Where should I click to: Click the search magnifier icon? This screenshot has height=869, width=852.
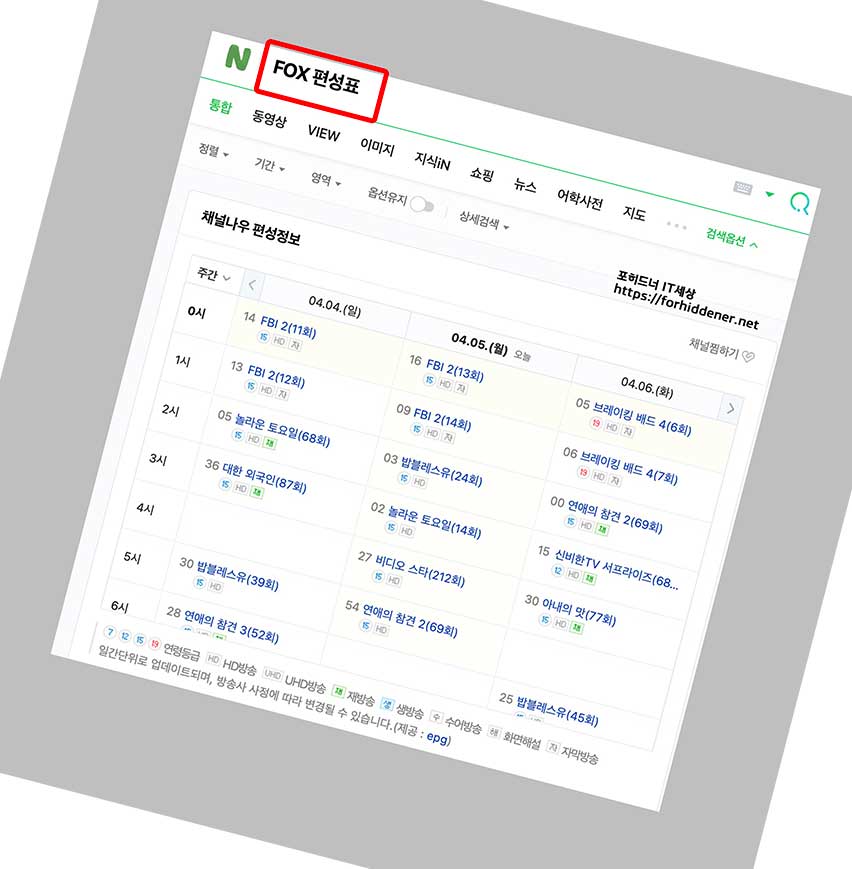[x=800, y=203]
